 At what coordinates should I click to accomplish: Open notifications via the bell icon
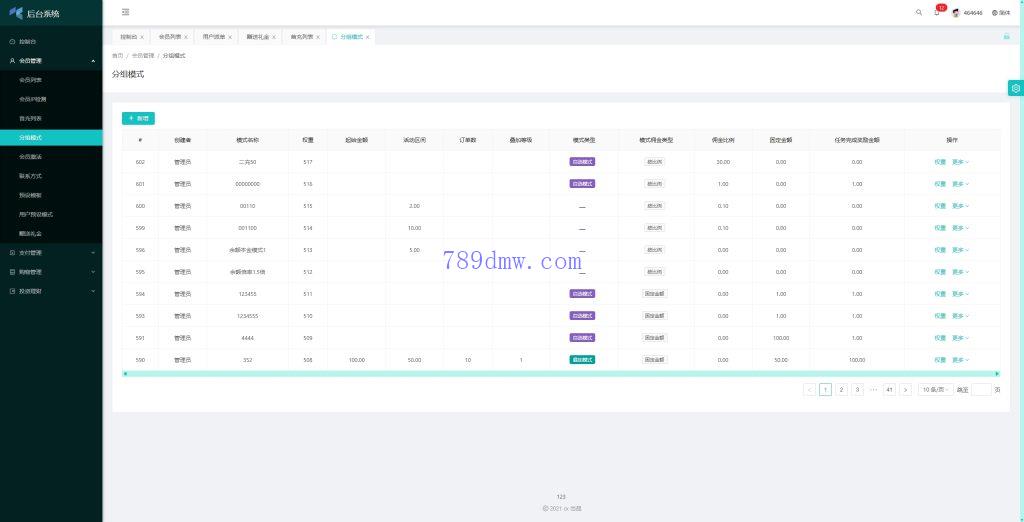pyautogui.click(x=937, y=12)
